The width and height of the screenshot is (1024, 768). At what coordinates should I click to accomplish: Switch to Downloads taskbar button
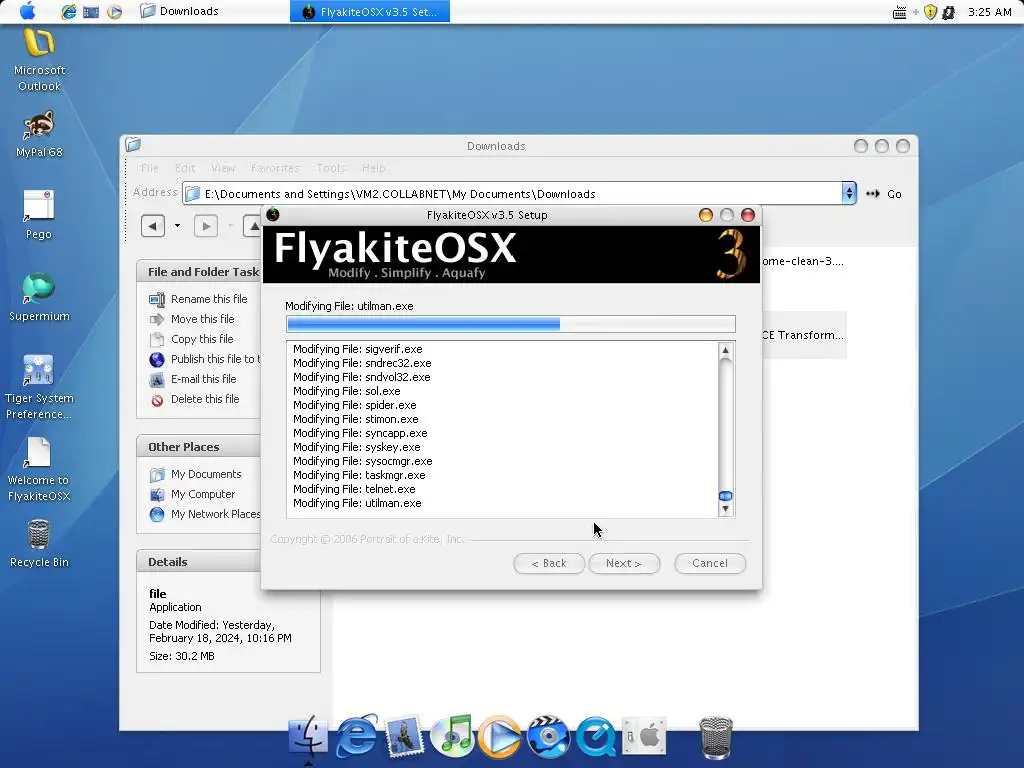pyautogui.click(x=180, y=11)
